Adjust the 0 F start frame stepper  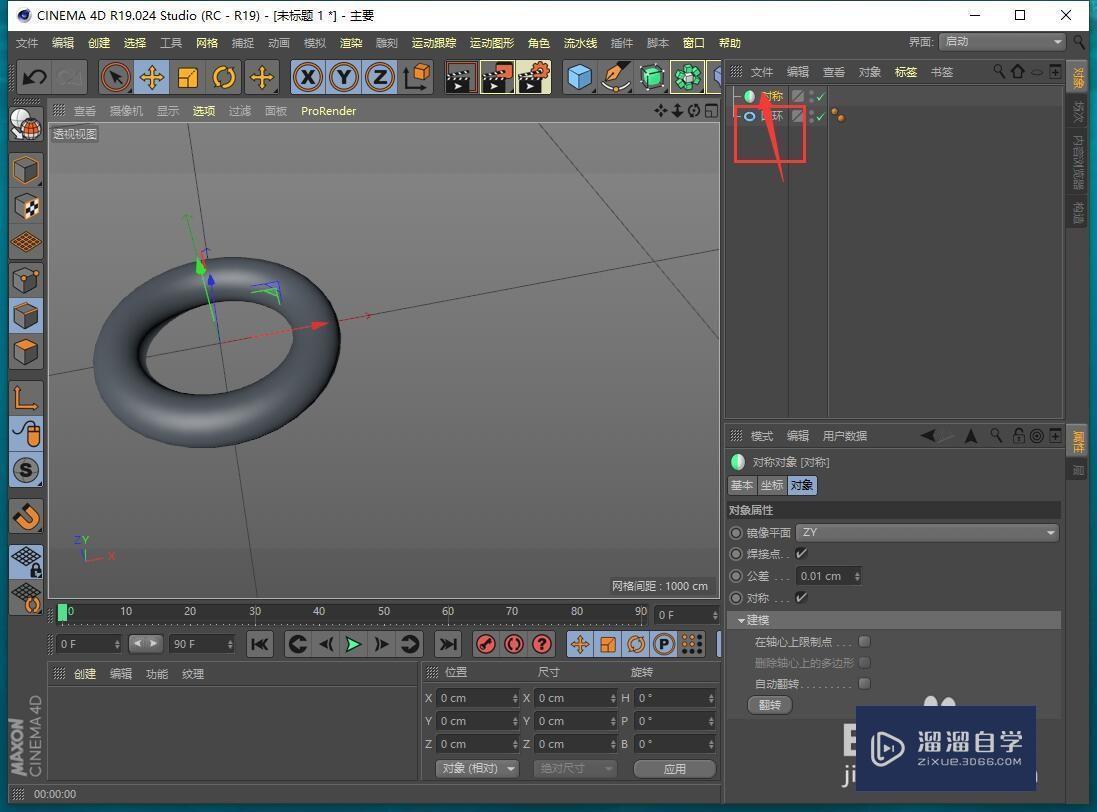tap(117, 644)
